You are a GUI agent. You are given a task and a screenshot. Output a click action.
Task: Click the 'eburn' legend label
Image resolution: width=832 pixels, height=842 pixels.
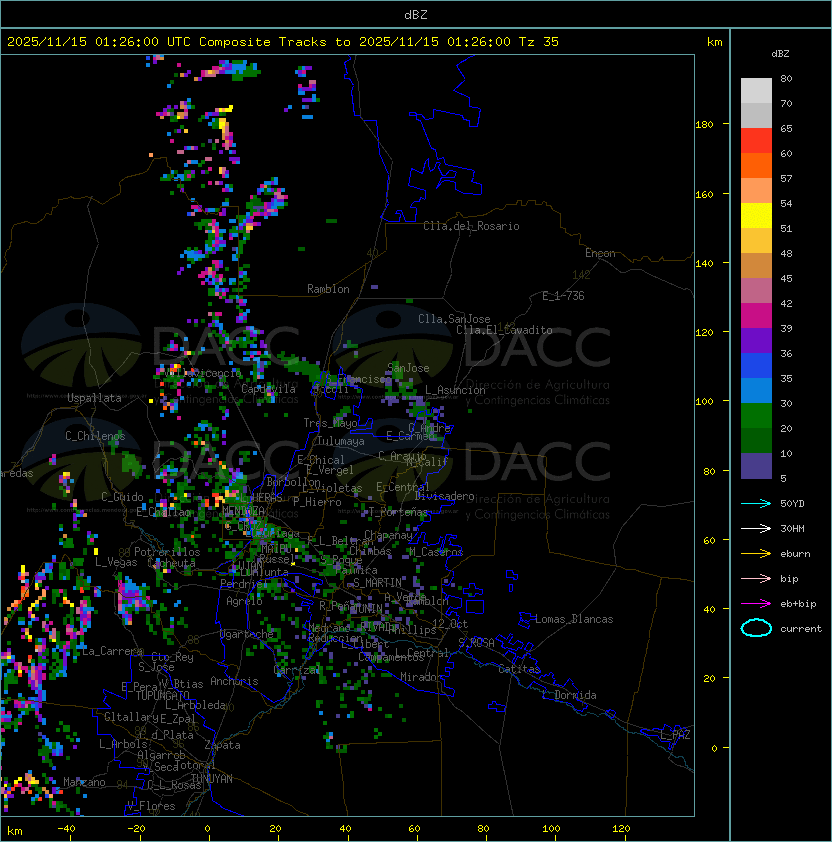pyautogui.click(x=795, y=554)
